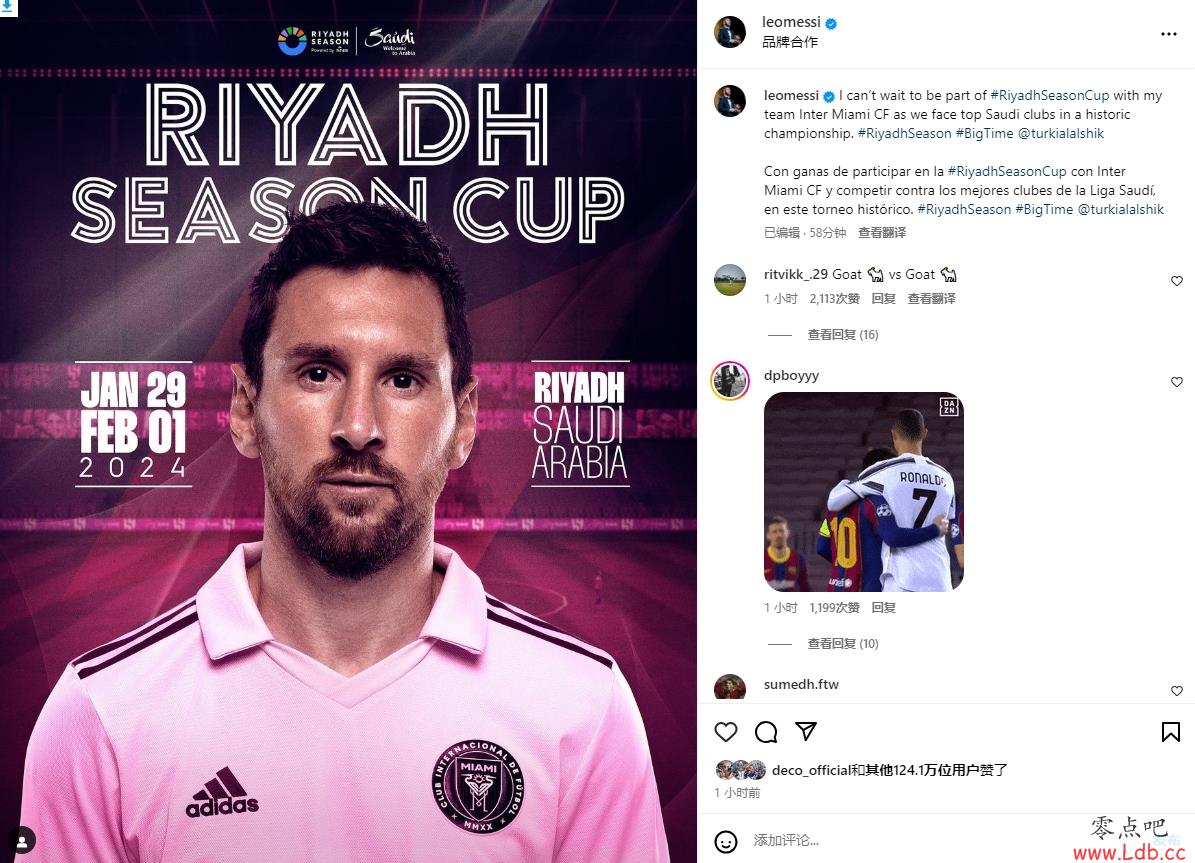Open leomessi profile from header username
This screenshot has width=1195, height=863.
coord(791,22)
